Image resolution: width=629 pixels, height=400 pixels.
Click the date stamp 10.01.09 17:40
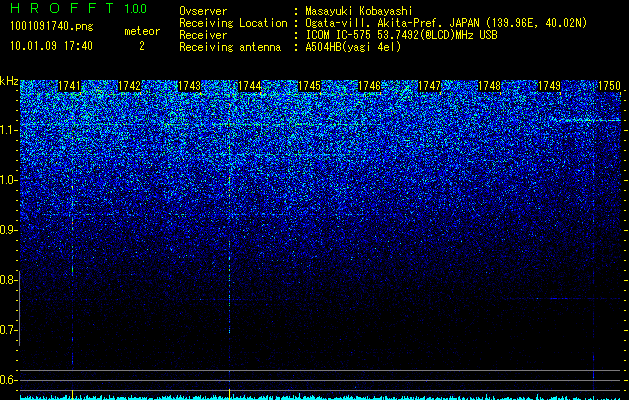[x=51, y=46]
